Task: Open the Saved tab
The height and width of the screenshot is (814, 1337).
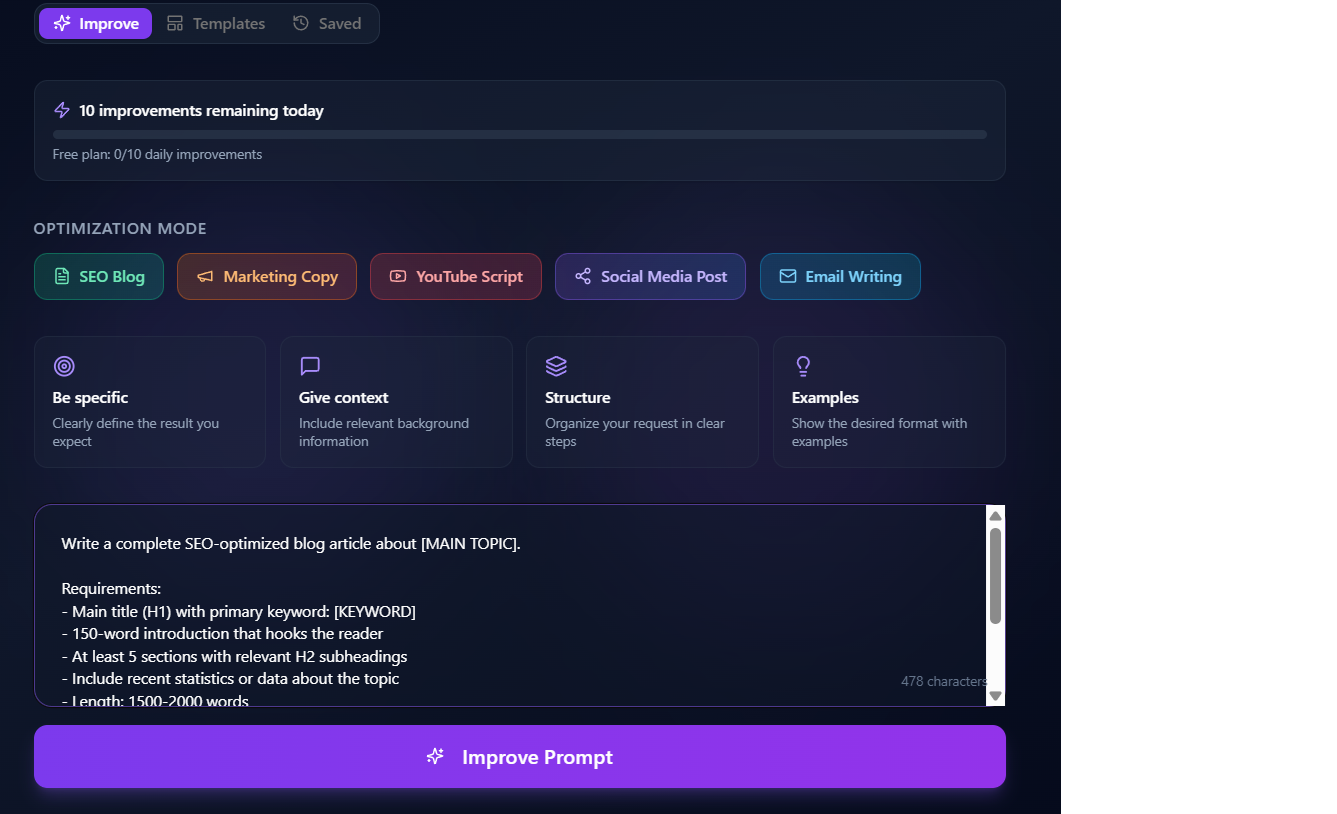Action: coord(327,22)
